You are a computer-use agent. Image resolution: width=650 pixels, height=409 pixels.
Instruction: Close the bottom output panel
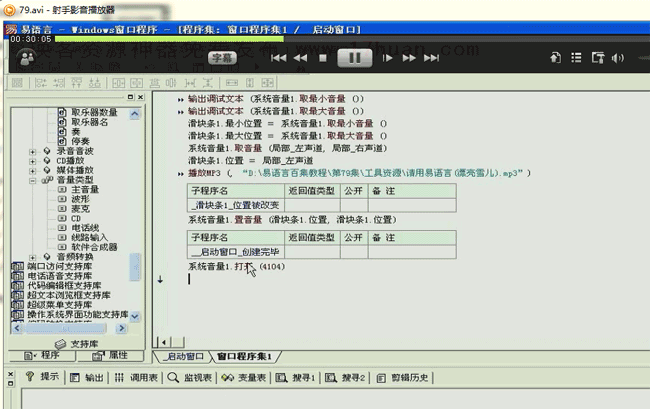tap(11, 374)
